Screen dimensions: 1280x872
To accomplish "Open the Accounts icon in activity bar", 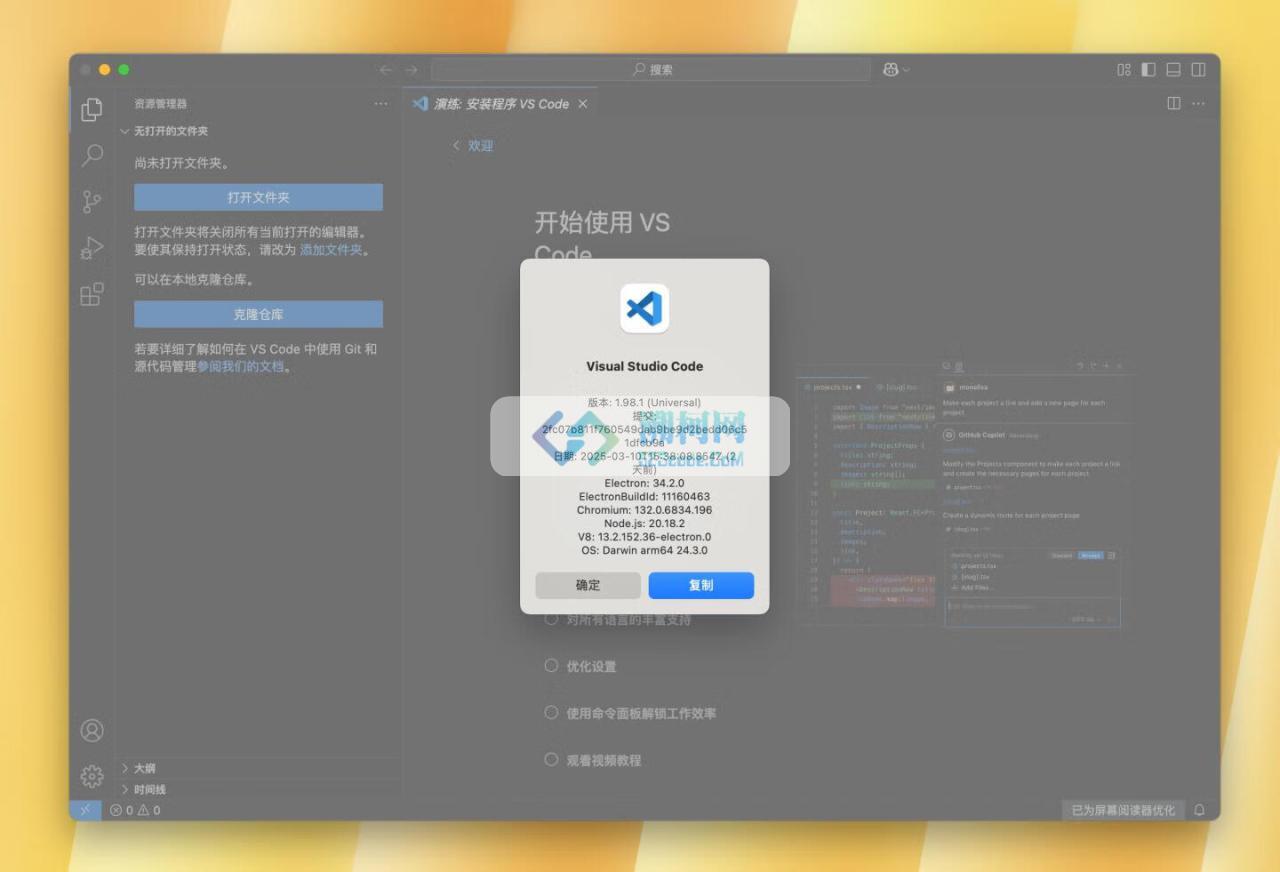I will [92, 731].
